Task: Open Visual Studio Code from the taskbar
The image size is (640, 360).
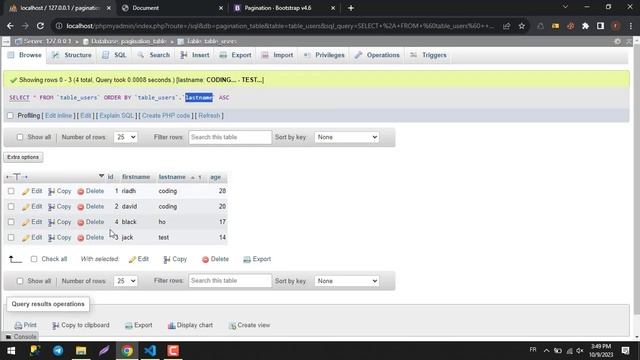Action: pyautogui.click(x=150, y=351)
